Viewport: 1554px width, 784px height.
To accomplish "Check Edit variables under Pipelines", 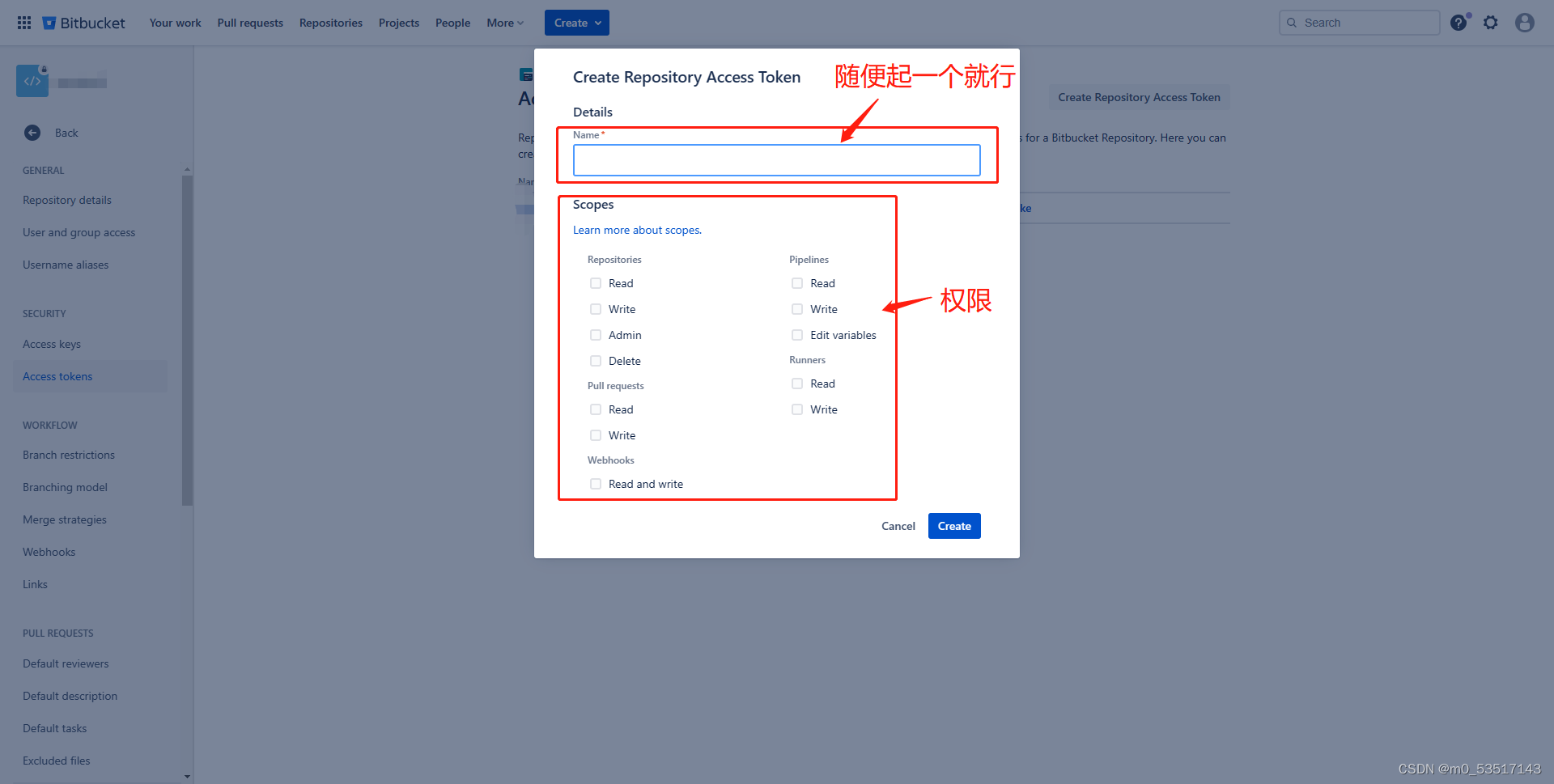I will pyautogui.click(x=797, y=335).
